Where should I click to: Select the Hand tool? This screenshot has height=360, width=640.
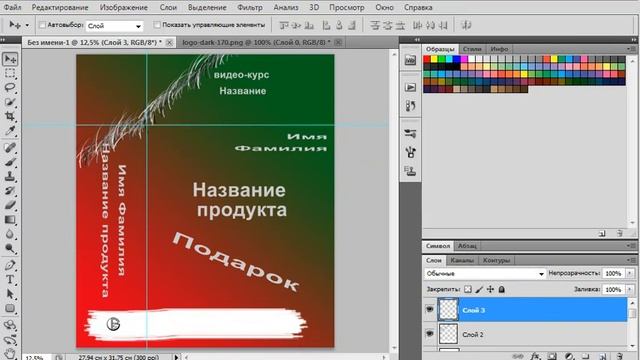tap(10, 353)
